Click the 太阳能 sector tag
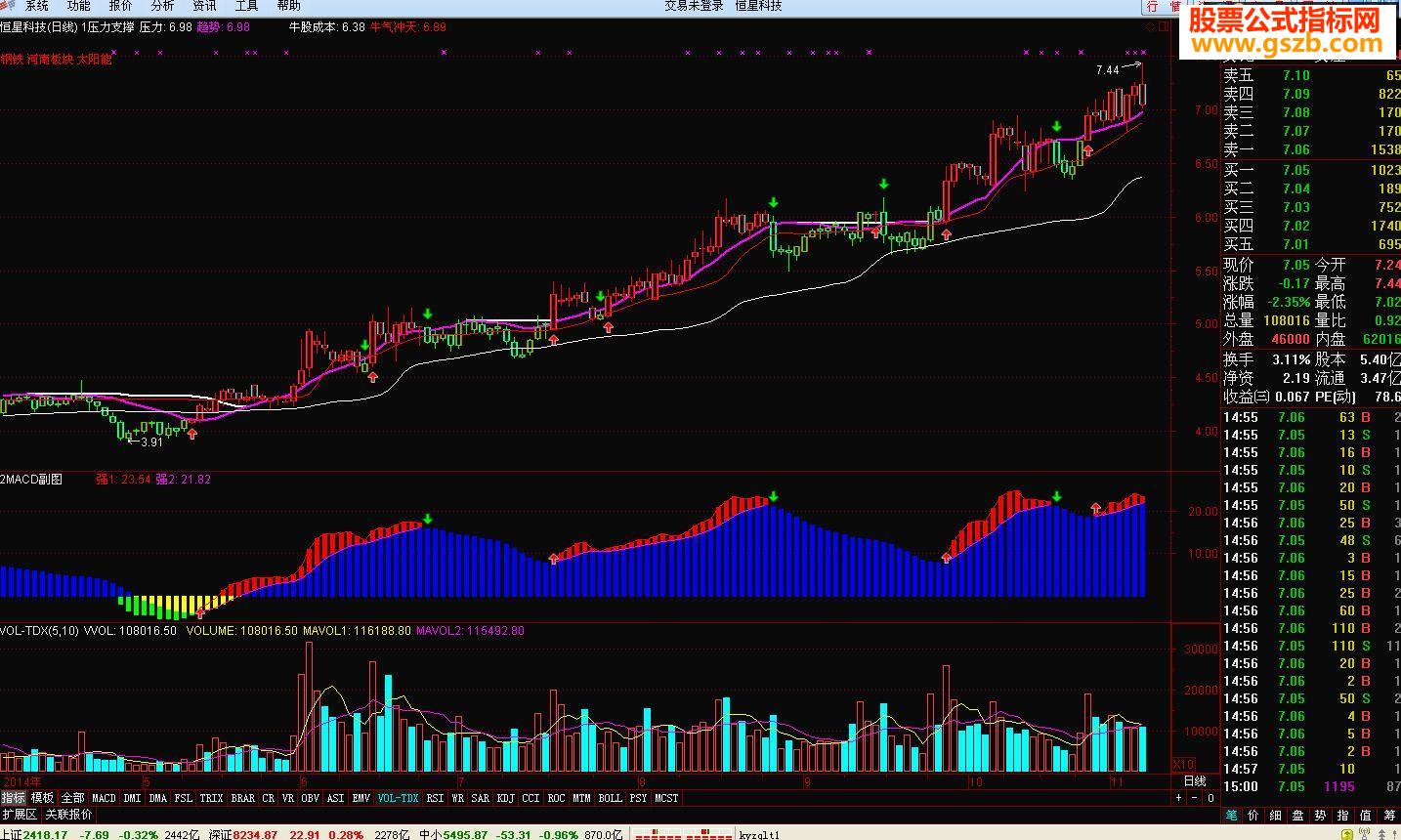The height and width of the screenshot is (840, 1401). coord(94,59)
